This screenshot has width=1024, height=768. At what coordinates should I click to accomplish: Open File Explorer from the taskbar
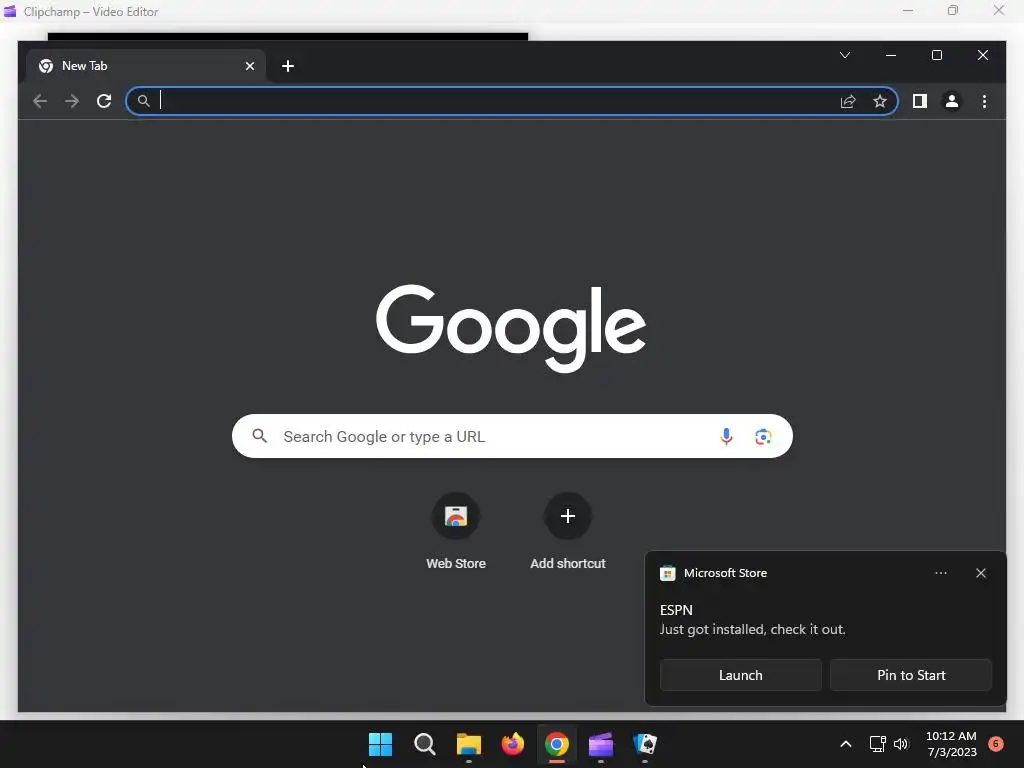point(468,744)
